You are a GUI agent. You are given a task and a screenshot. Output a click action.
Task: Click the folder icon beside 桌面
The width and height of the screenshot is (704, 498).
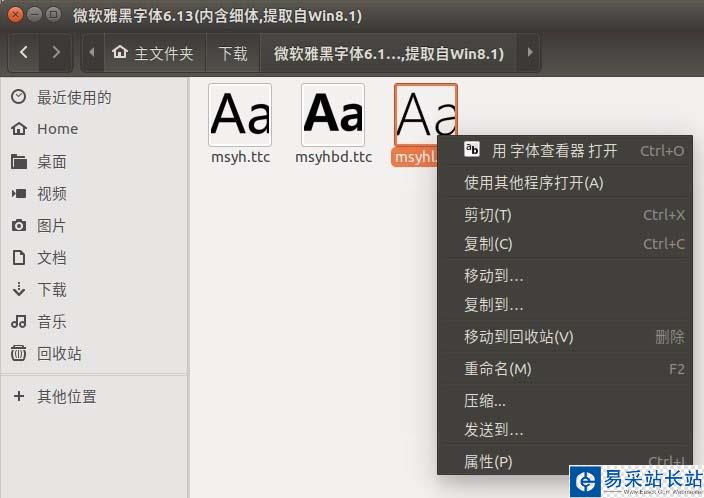pyautogui.click(x=18, y=161)
